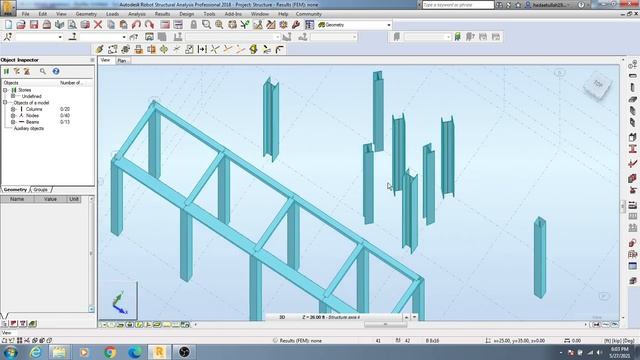Click the gear settings icon in toolbar
Image resolution: width=640 pixels, height=360 pixels.
(x=283, y=25)
